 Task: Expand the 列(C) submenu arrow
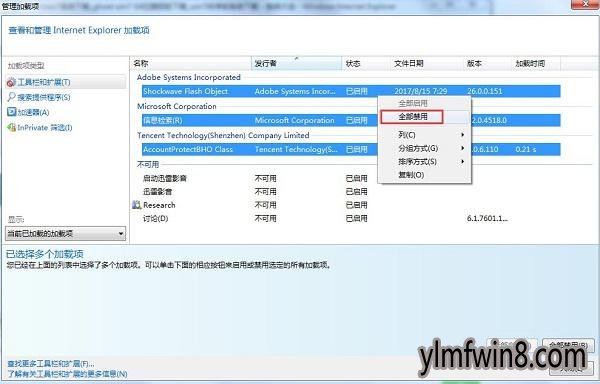pos(463,135)
